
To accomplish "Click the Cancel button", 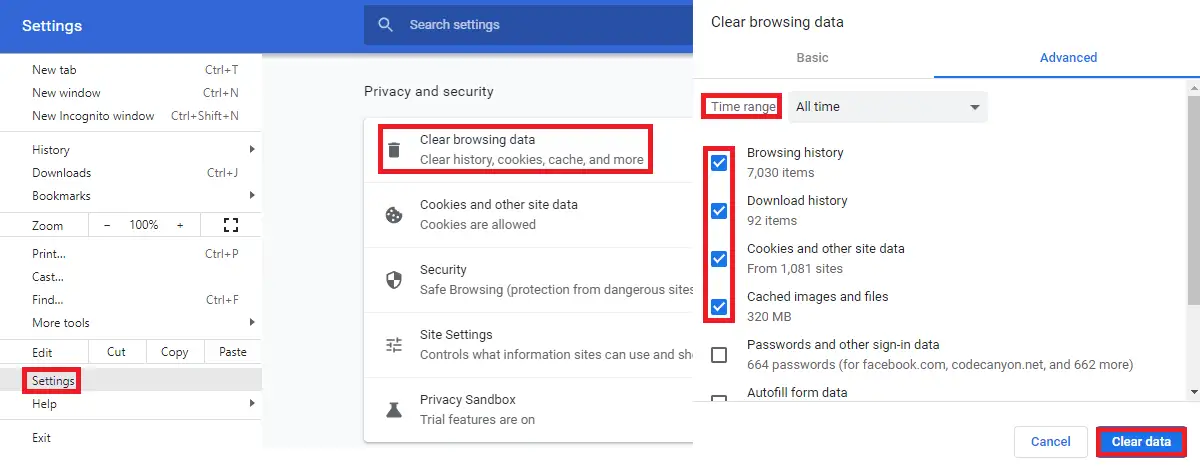I will click(1051, 442).
